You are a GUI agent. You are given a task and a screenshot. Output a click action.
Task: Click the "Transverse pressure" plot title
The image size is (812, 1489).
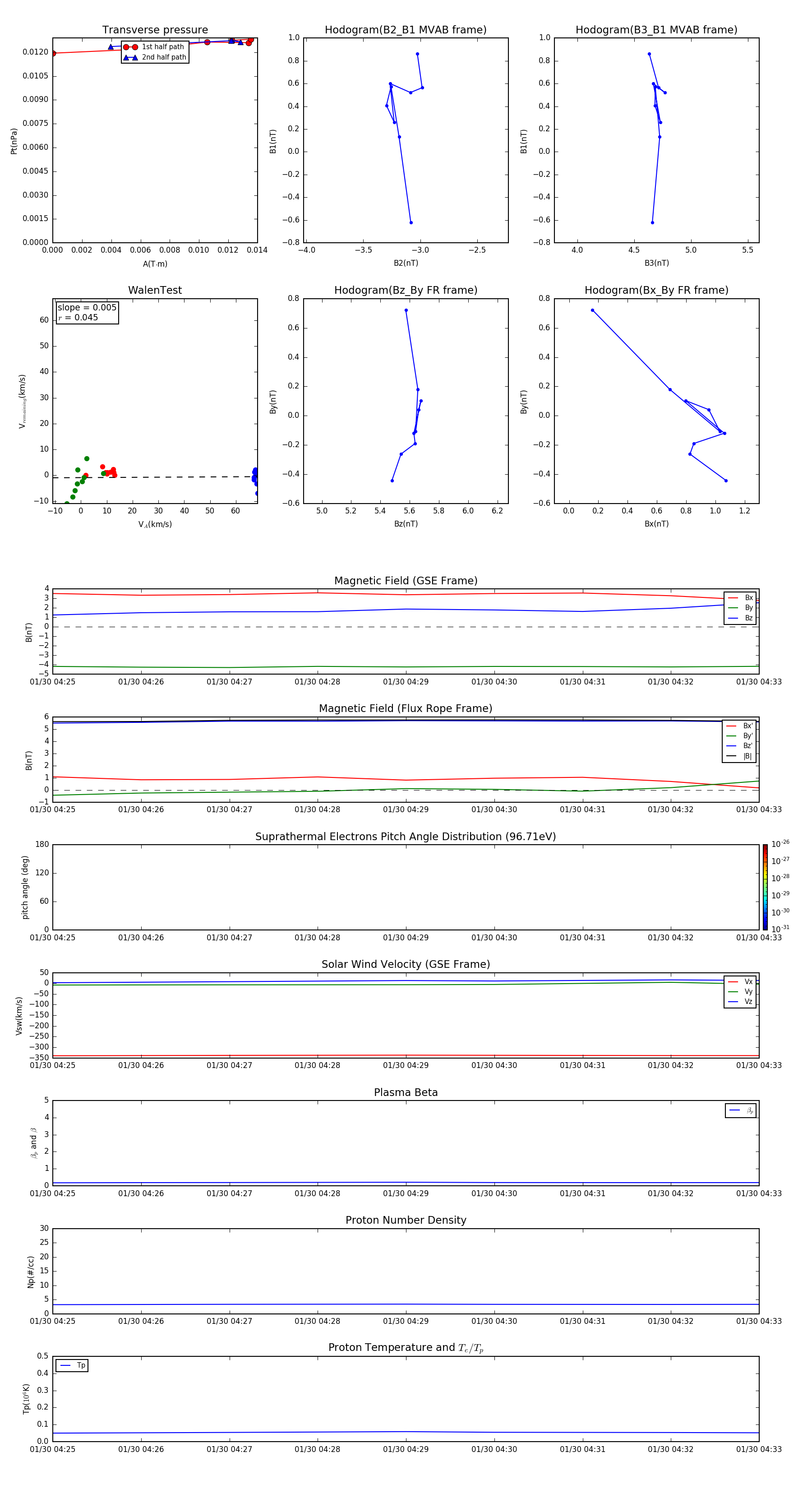coord(155,30)
